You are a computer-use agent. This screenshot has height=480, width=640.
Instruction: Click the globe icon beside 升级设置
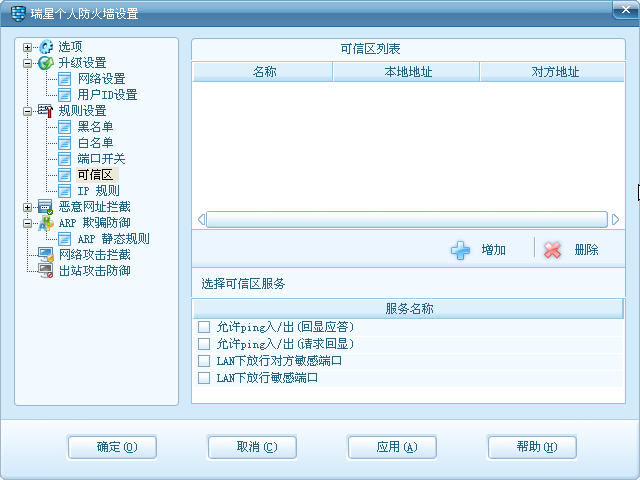[x=46, y=63]
